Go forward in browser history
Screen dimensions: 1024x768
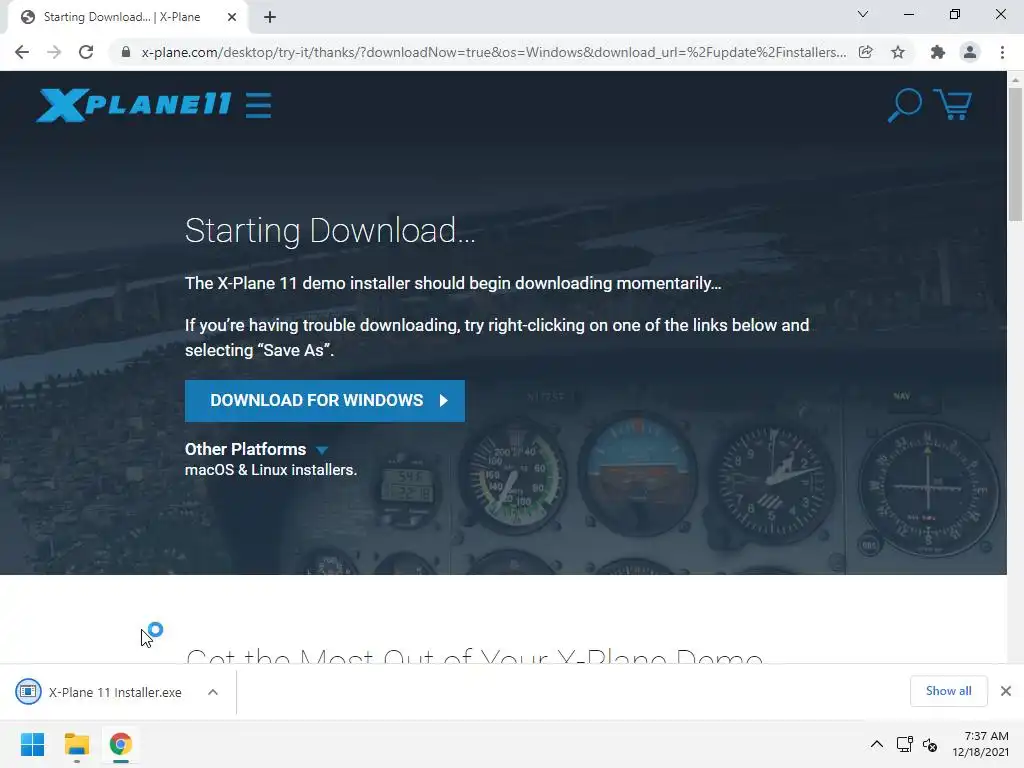(54, 52)
